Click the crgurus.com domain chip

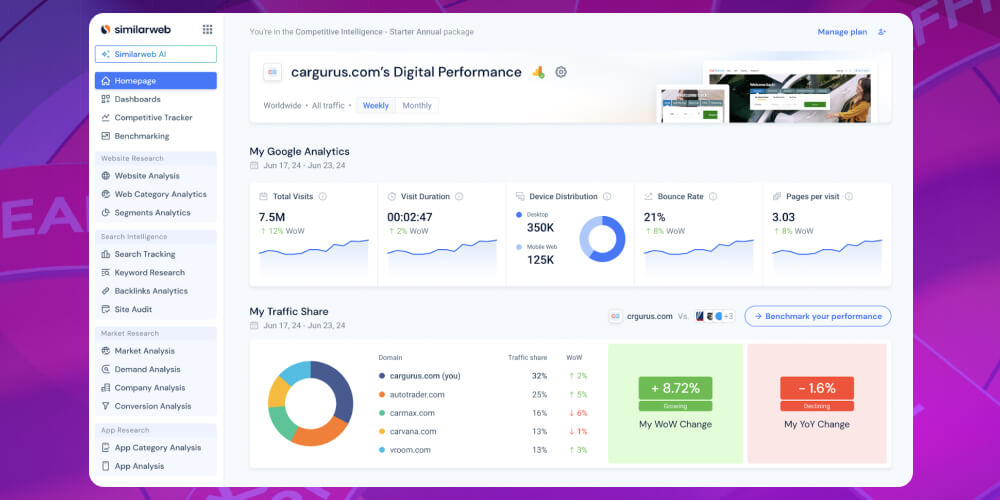pyautogui.click(x=641, y=316)
